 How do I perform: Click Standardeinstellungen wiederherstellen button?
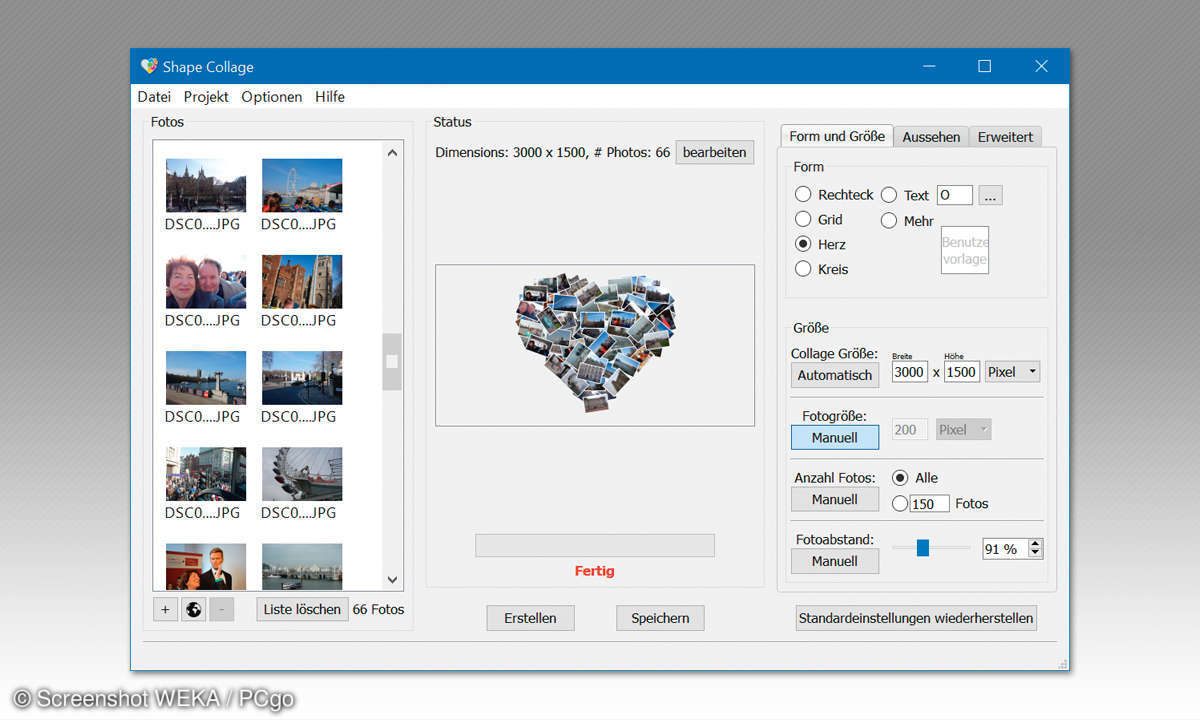(916, 618)
